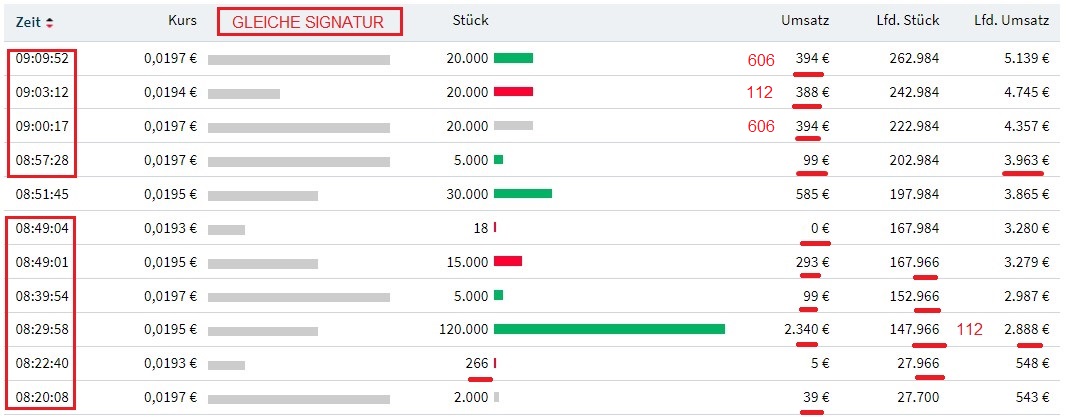Viewport: 1066px width, 417px height.
Task: Sort by the Kurs column header
Action: (x=183, y=21)
